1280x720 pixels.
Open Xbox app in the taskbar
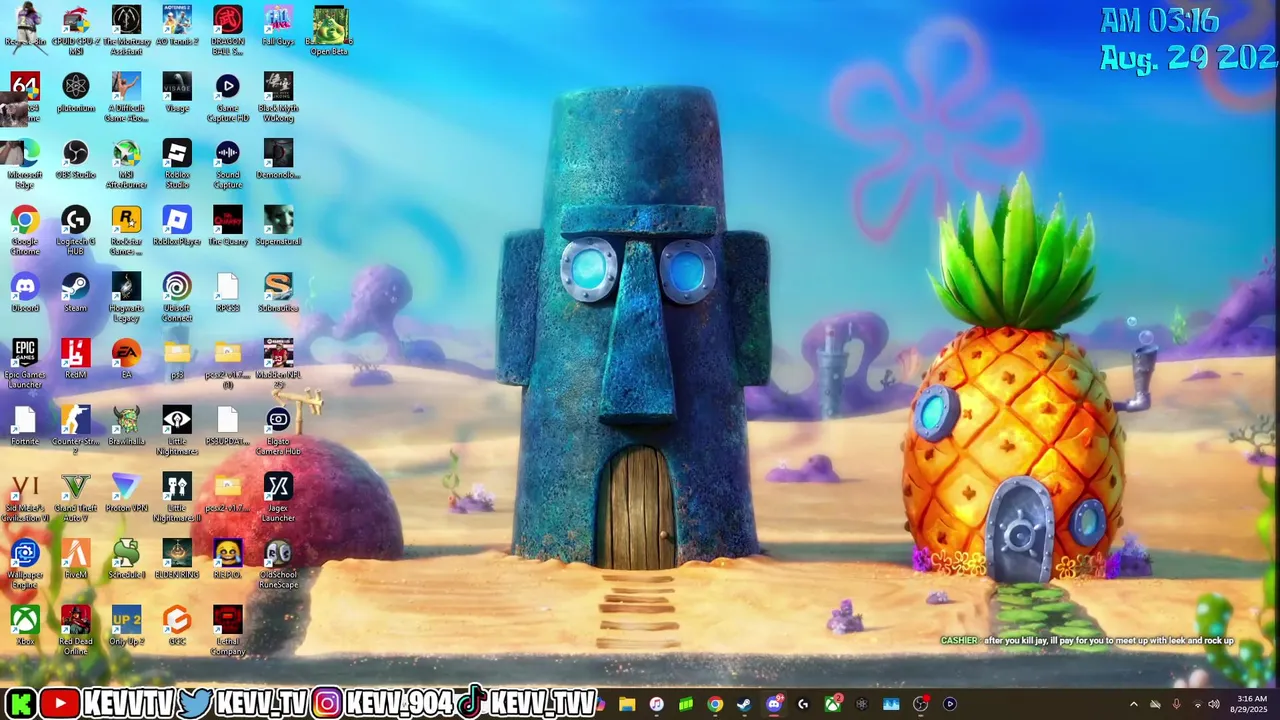(832, 704)
